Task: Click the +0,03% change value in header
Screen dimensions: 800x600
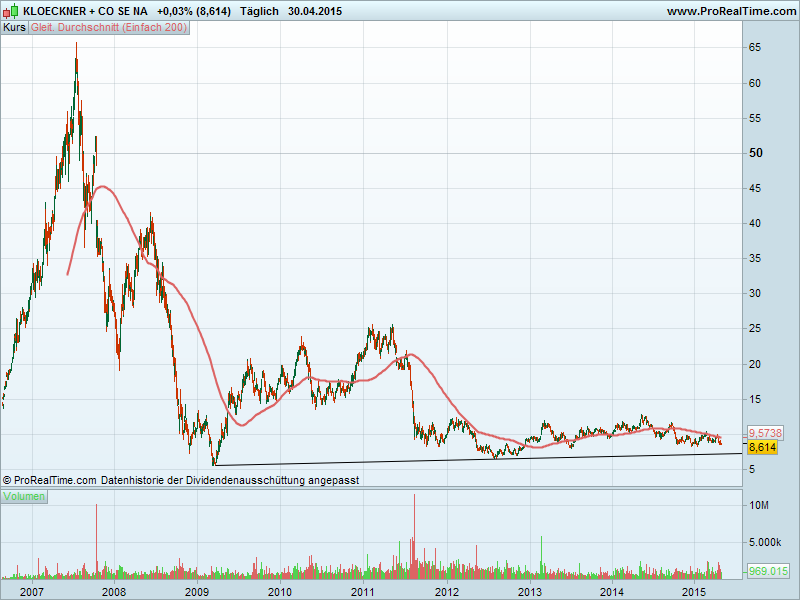Action: coord(178,11)
